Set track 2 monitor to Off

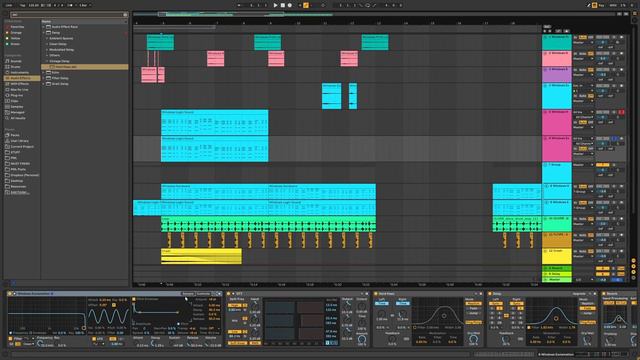tap(591, 54)
